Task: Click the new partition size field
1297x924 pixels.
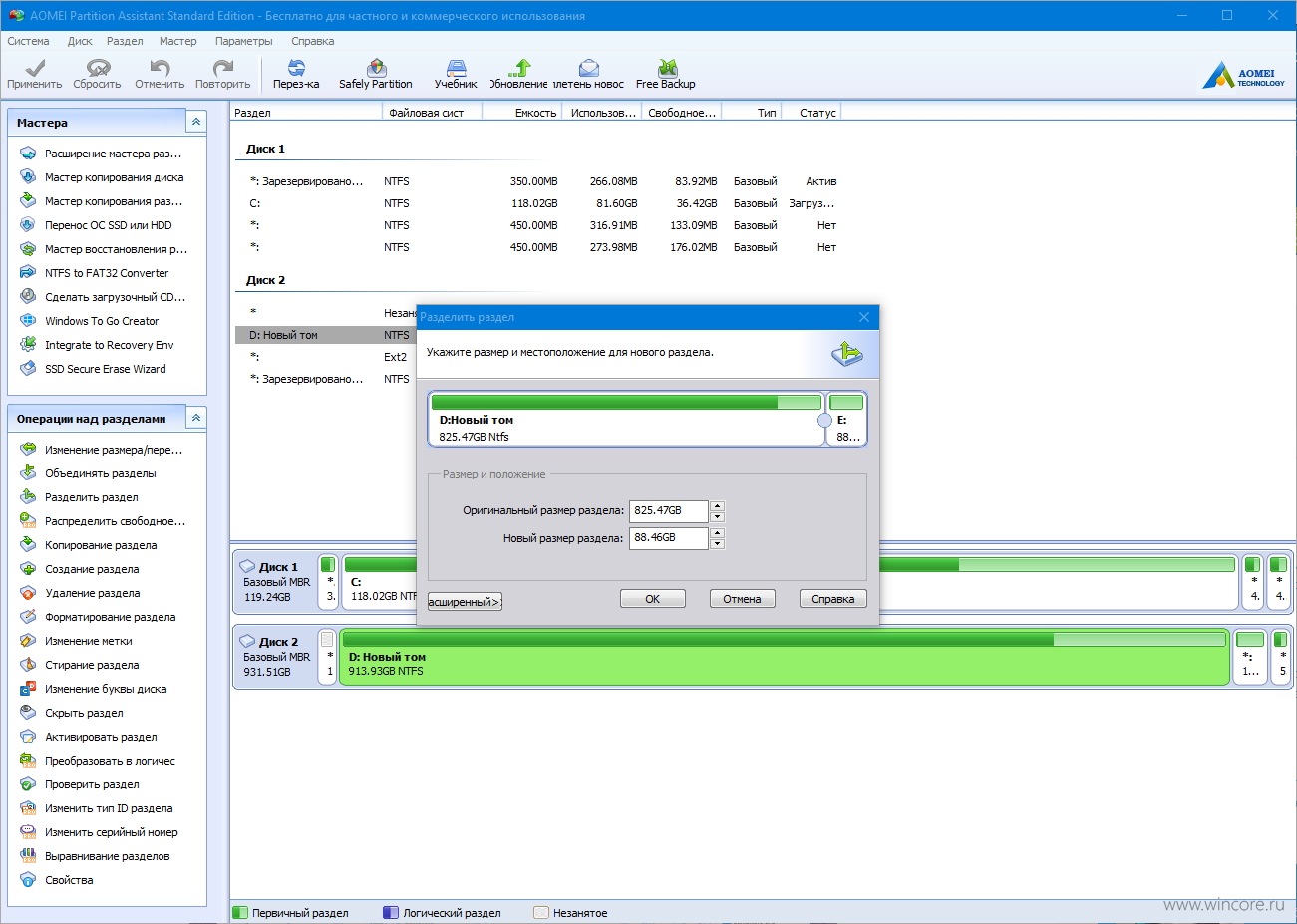Action: 668,537
